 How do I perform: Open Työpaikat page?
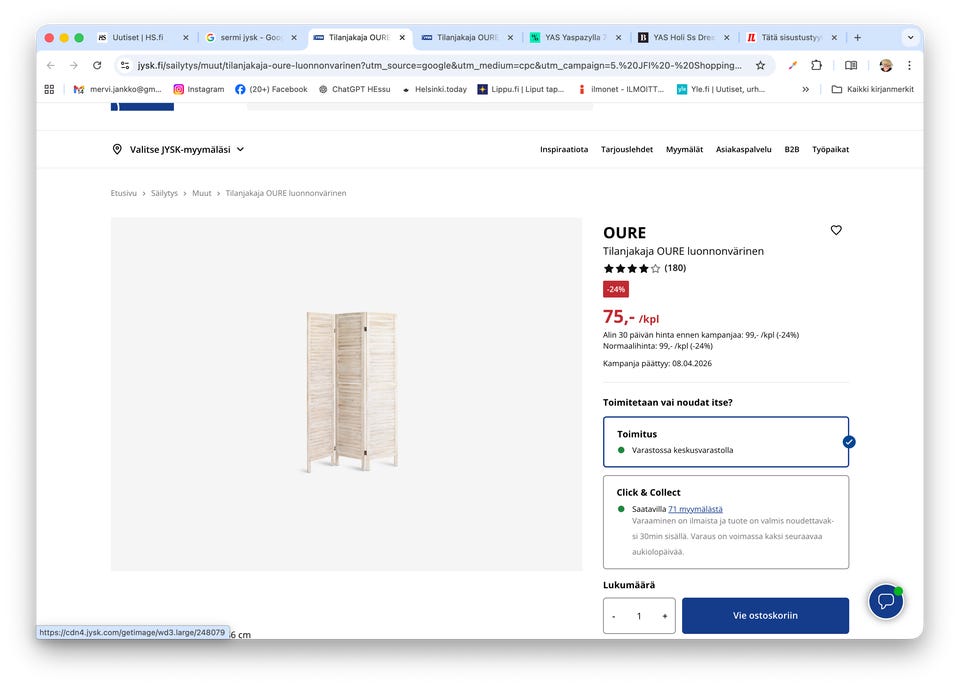pos(830,149)
